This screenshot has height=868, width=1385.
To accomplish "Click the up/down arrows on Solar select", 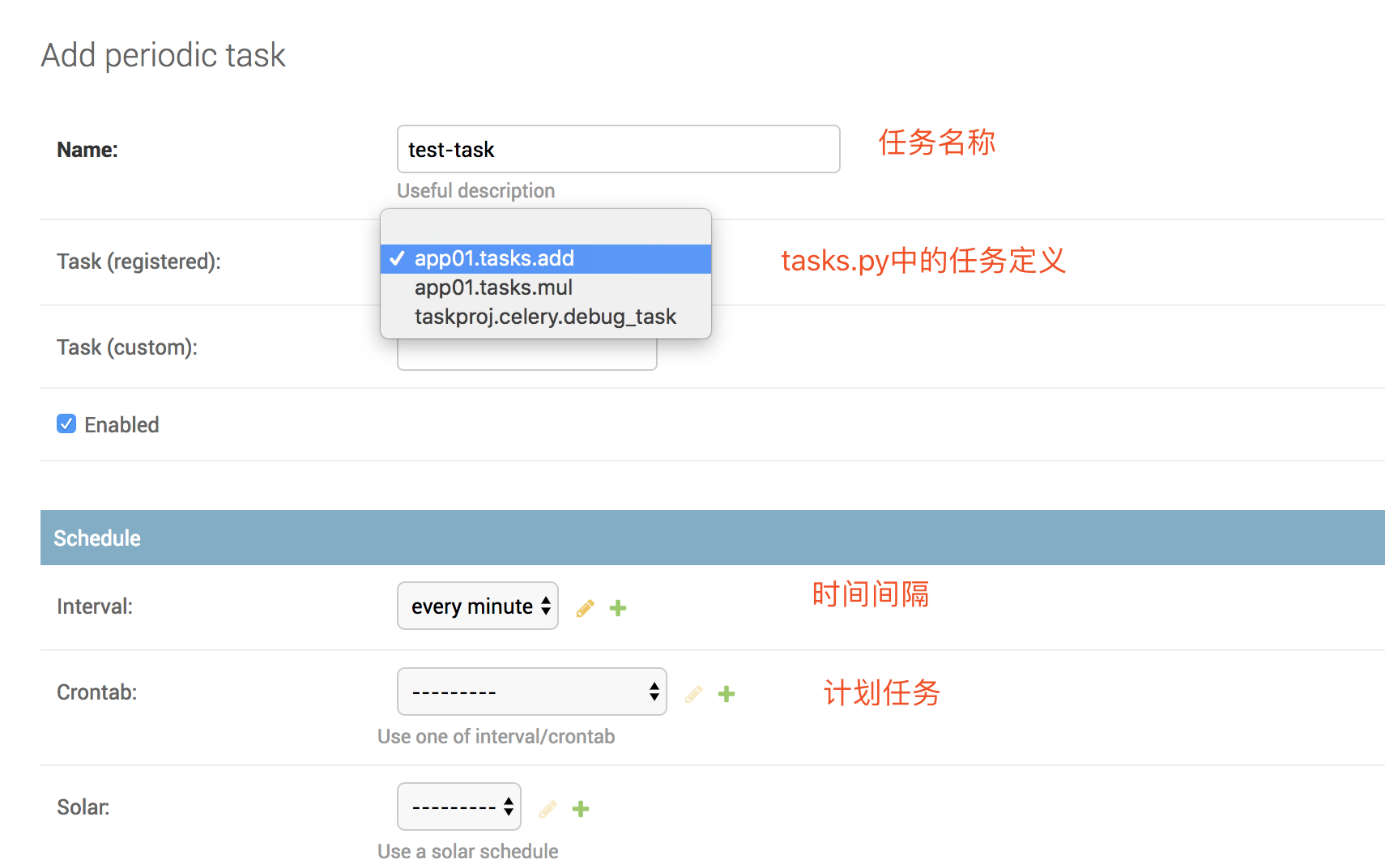I will (x=509, y=806).
